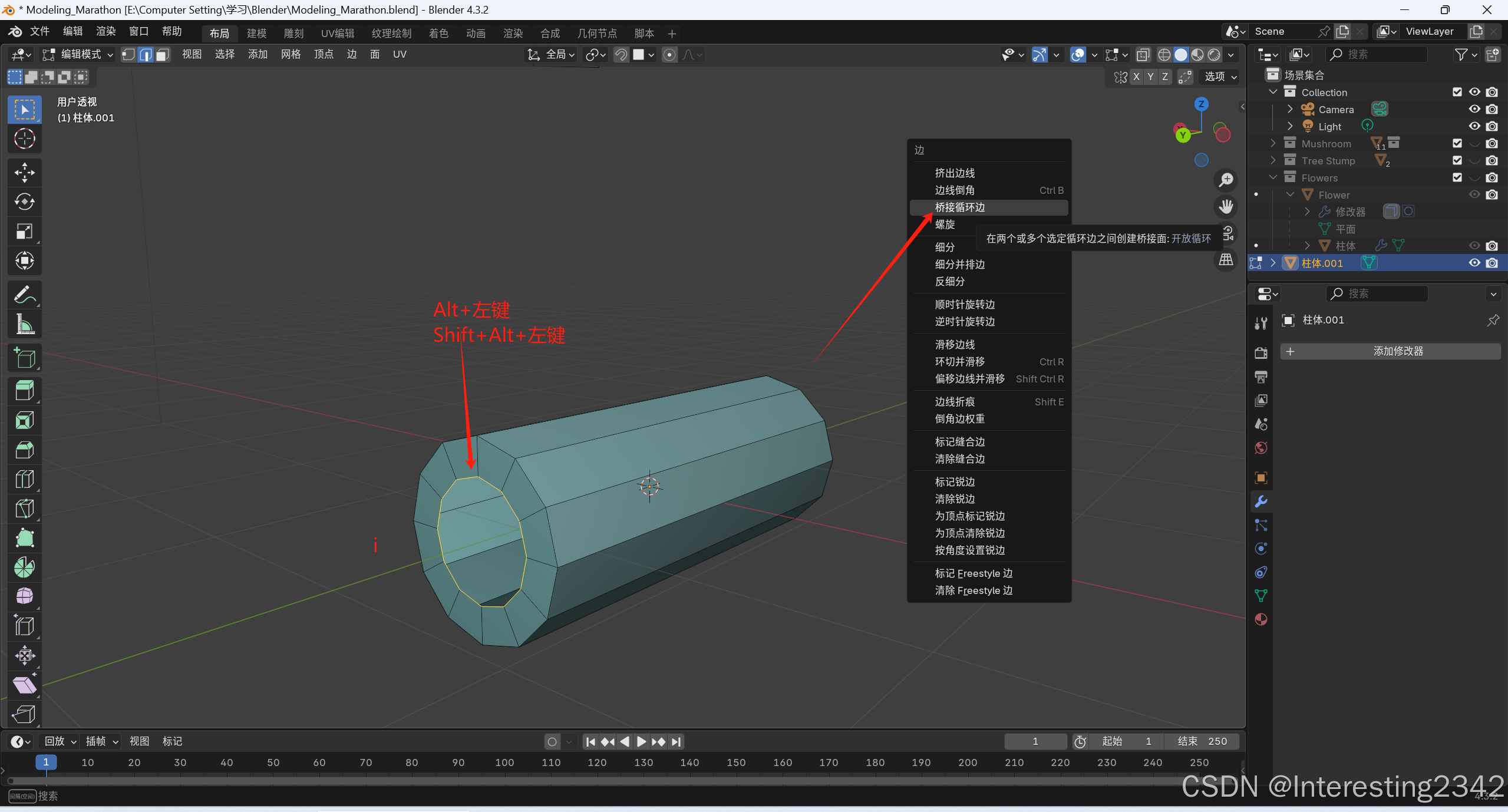Hide the Camera object via eye icon

click(1474, 109)
